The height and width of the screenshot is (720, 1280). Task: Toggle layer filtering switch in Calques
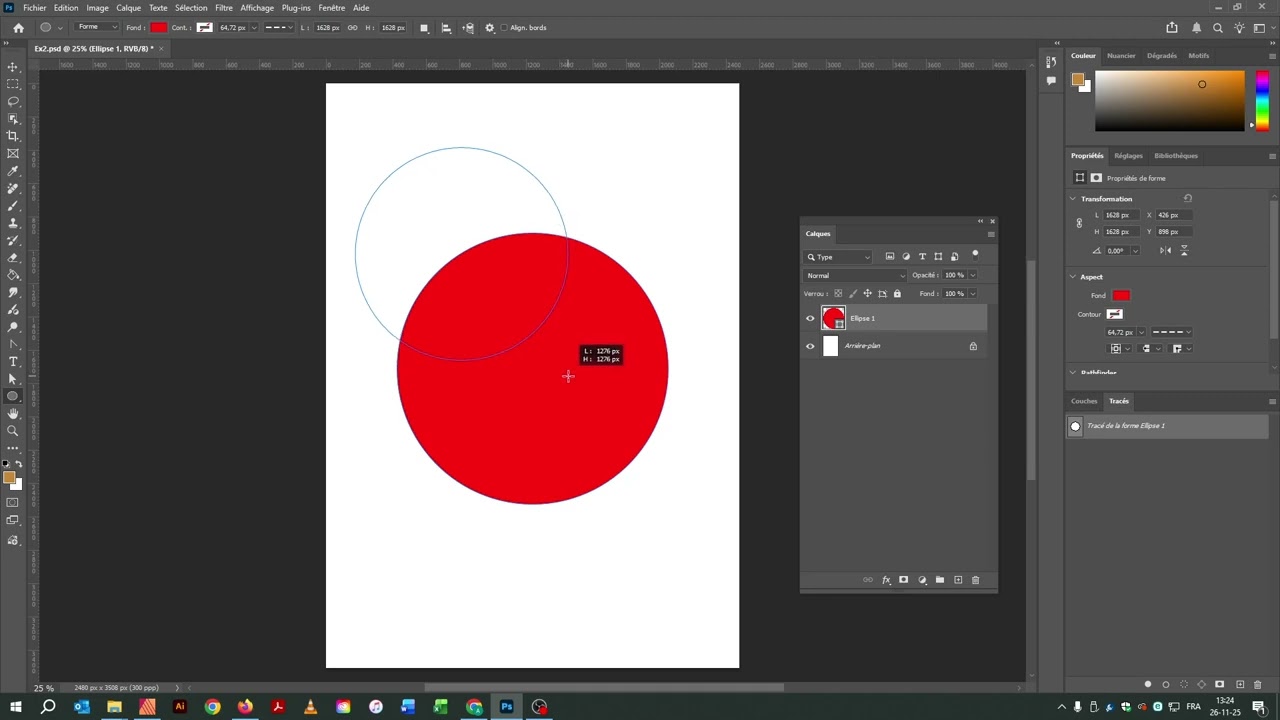pos(975,256)
